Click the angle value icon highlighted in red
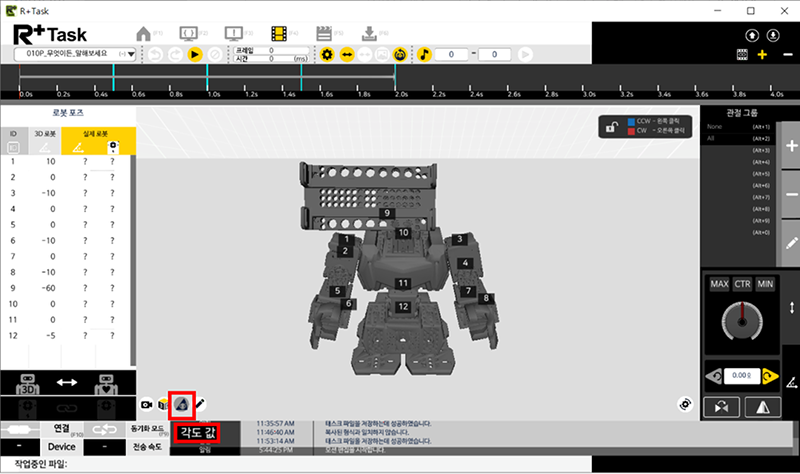 [x=181, y=404]
